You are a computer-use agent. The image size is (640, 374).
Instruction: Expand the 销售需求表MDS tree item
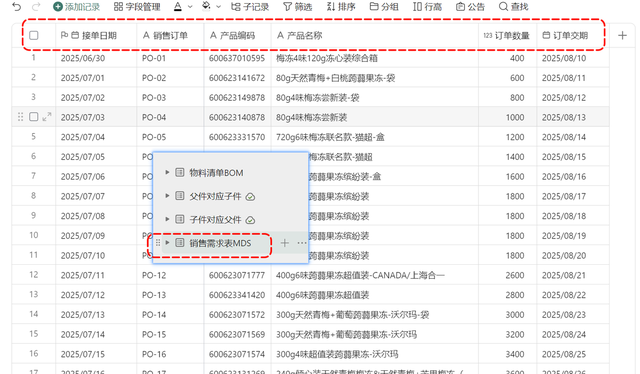tap(167, 243)
